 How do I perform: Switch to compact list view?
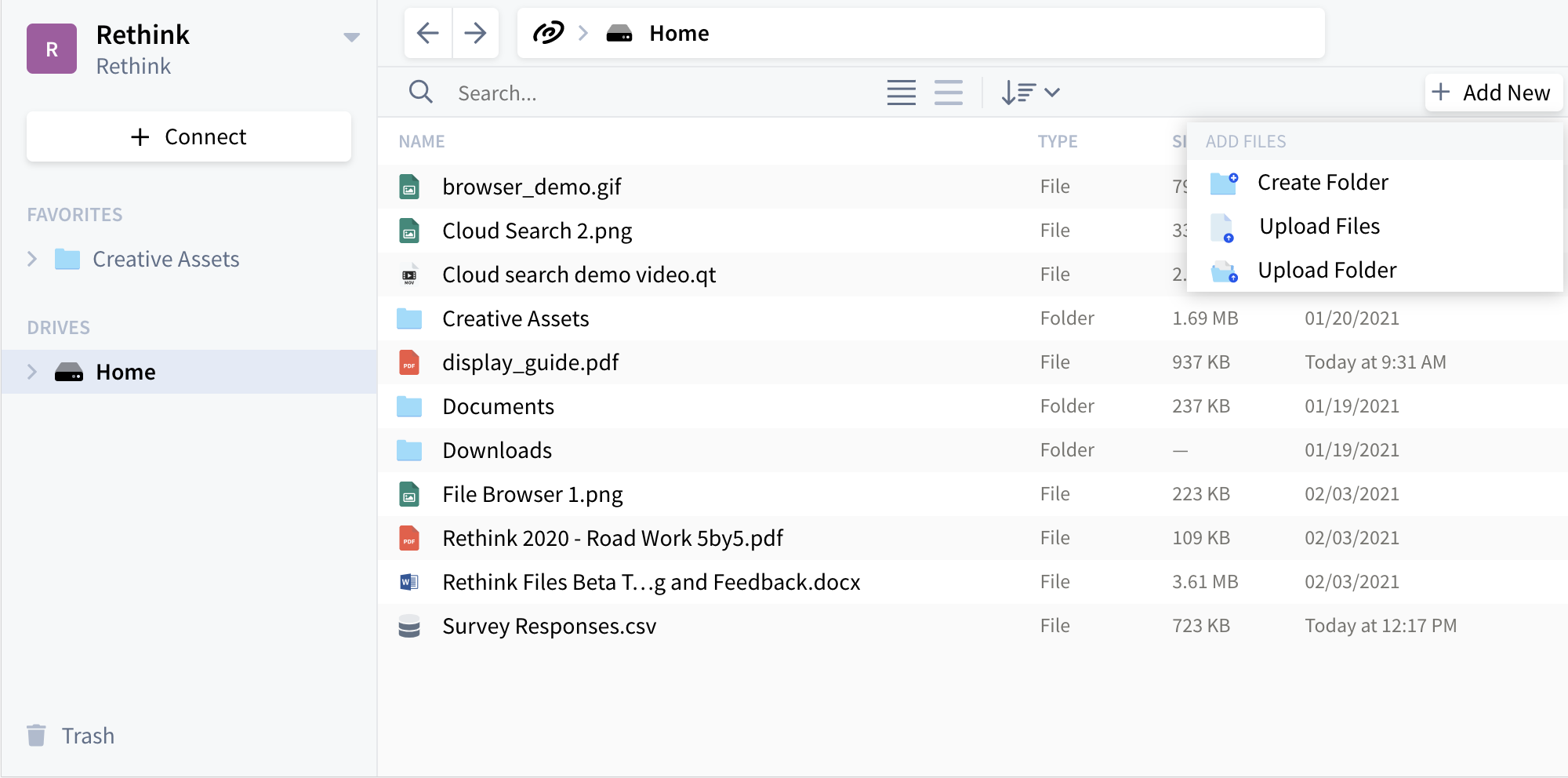coord(902,93)
